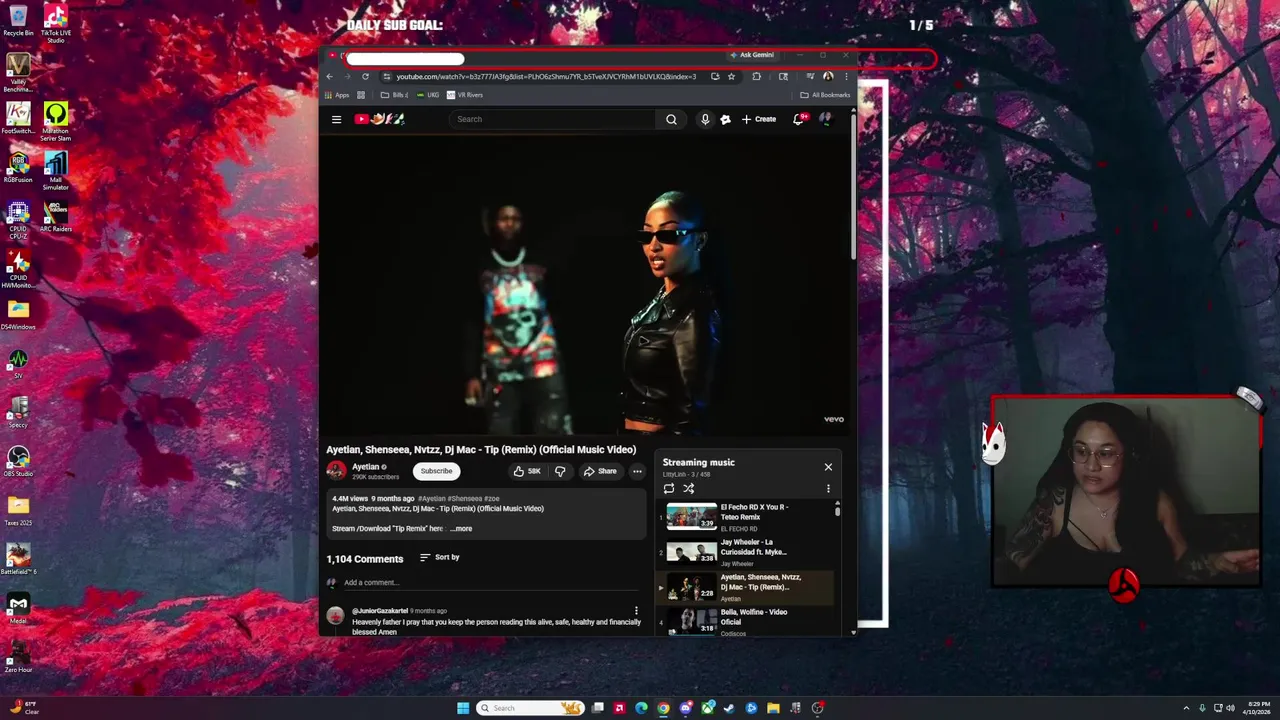Open Steam from the taskbar
1280x720 pixels.
pyautogui.click(x=729, y=708)
